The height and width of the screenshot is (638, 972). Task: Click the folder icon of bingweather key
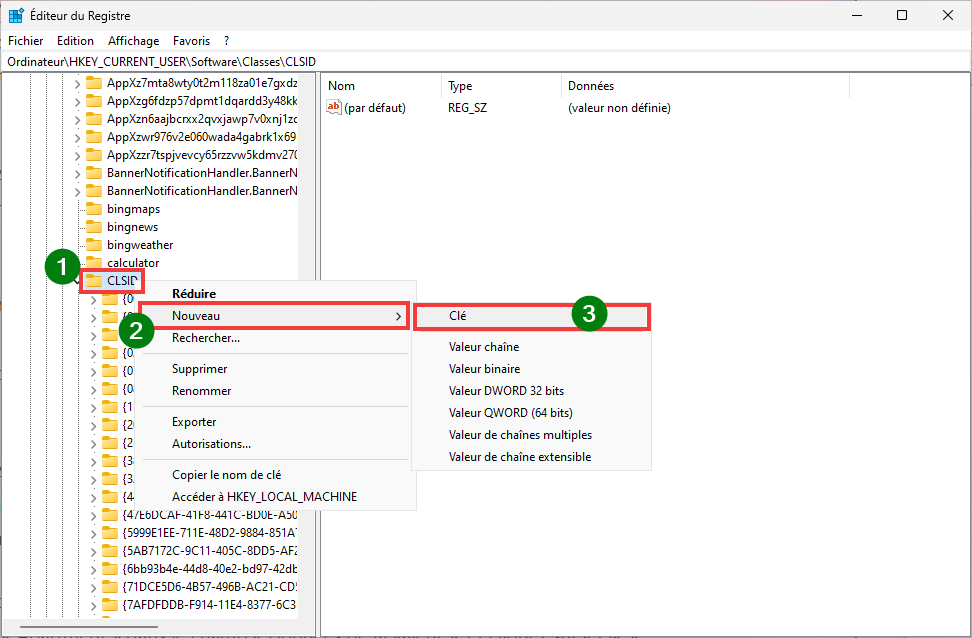tap(94, 245)
